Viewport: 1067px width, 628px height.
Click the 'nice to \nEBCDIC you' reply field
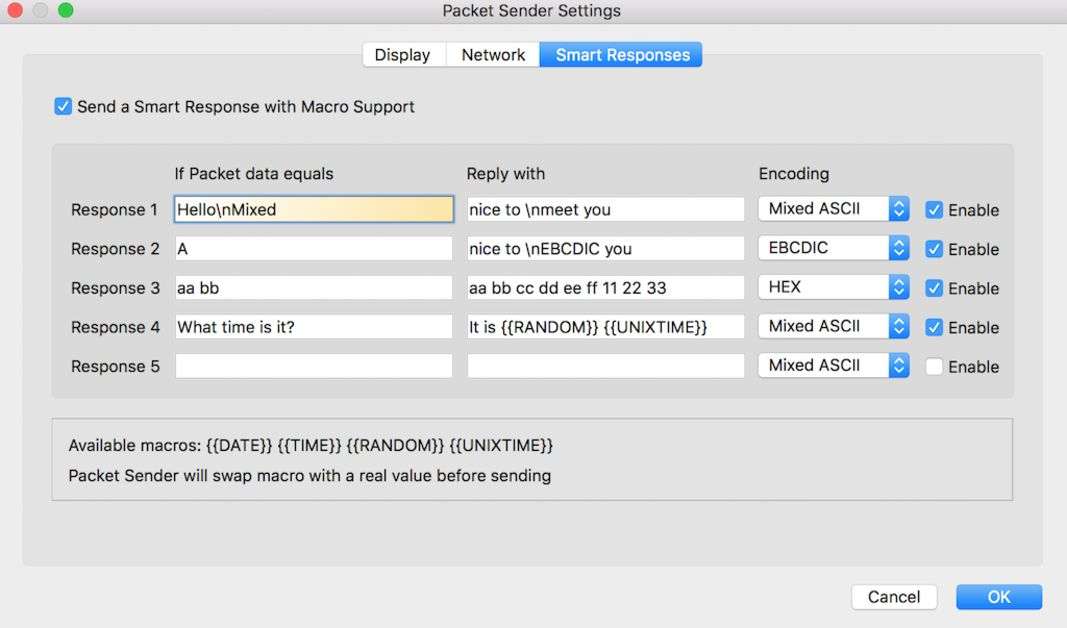pos(606,248)
